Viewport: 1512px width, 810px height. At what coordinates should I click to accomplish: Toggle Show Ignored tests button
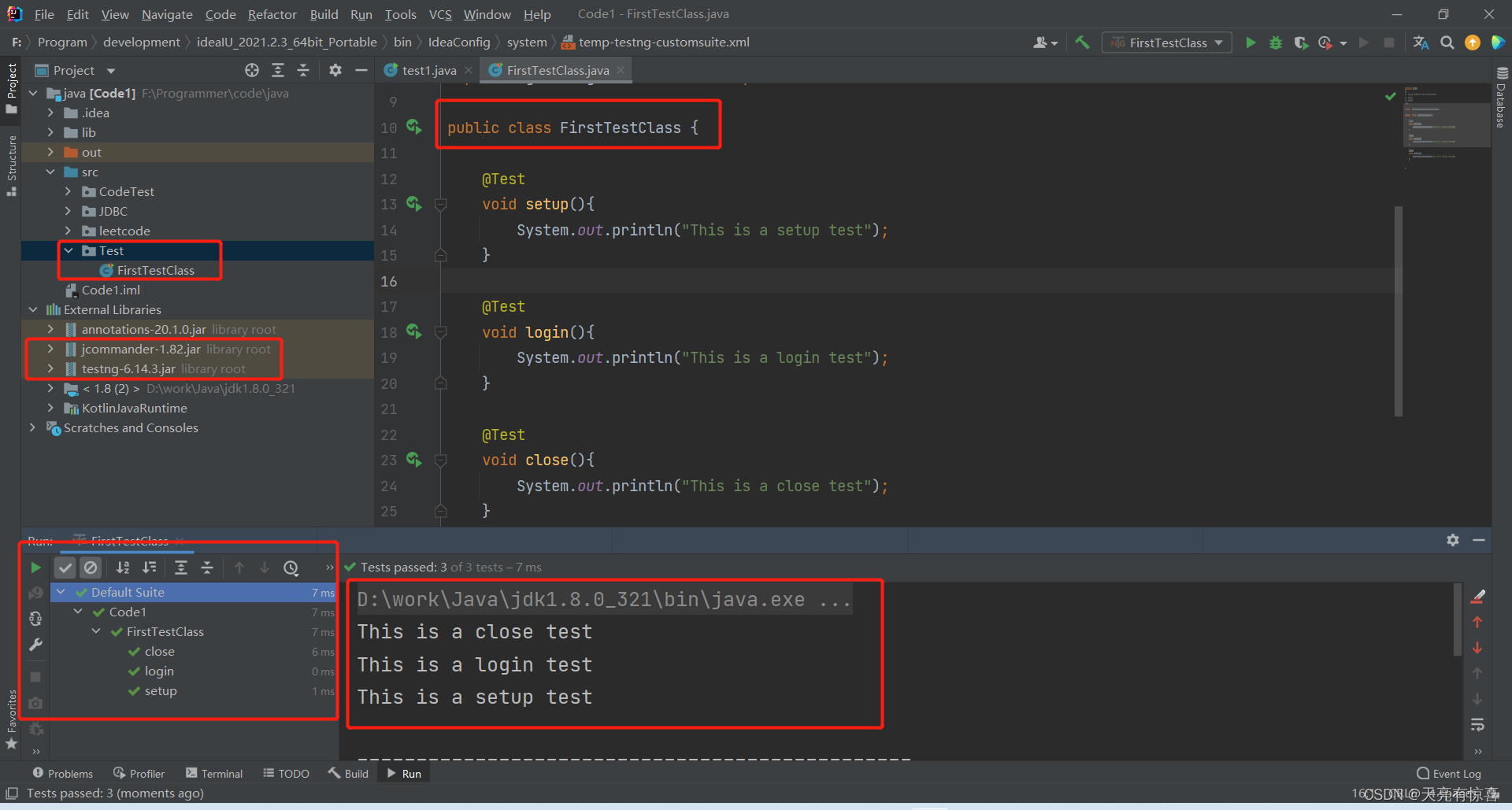(91, 568)
